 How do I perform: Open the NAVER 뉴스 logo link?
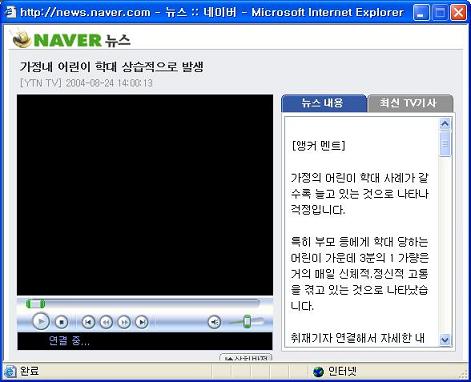71,40
